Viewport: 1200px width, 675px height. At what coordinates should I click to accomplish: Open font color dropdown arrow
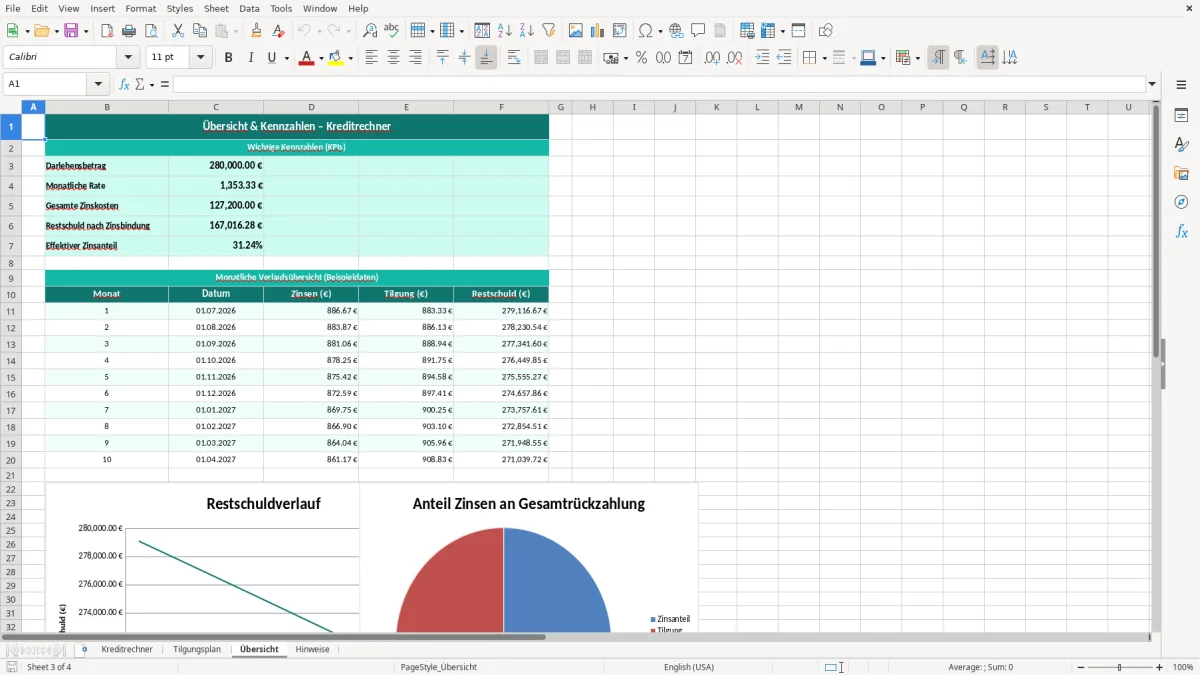click(320, 58)
